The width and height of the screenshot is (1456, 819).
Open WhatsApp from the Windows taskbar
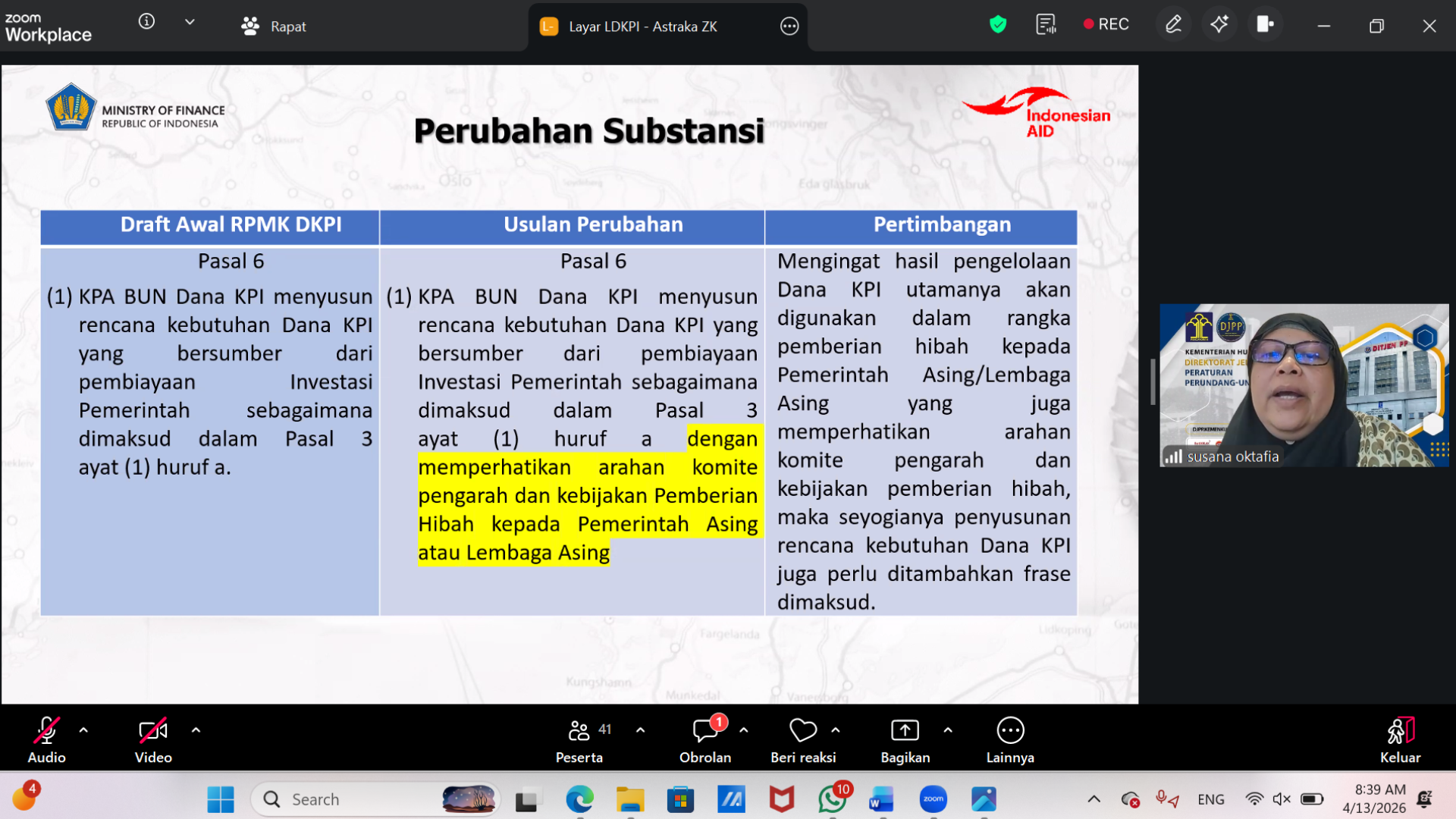832,799
